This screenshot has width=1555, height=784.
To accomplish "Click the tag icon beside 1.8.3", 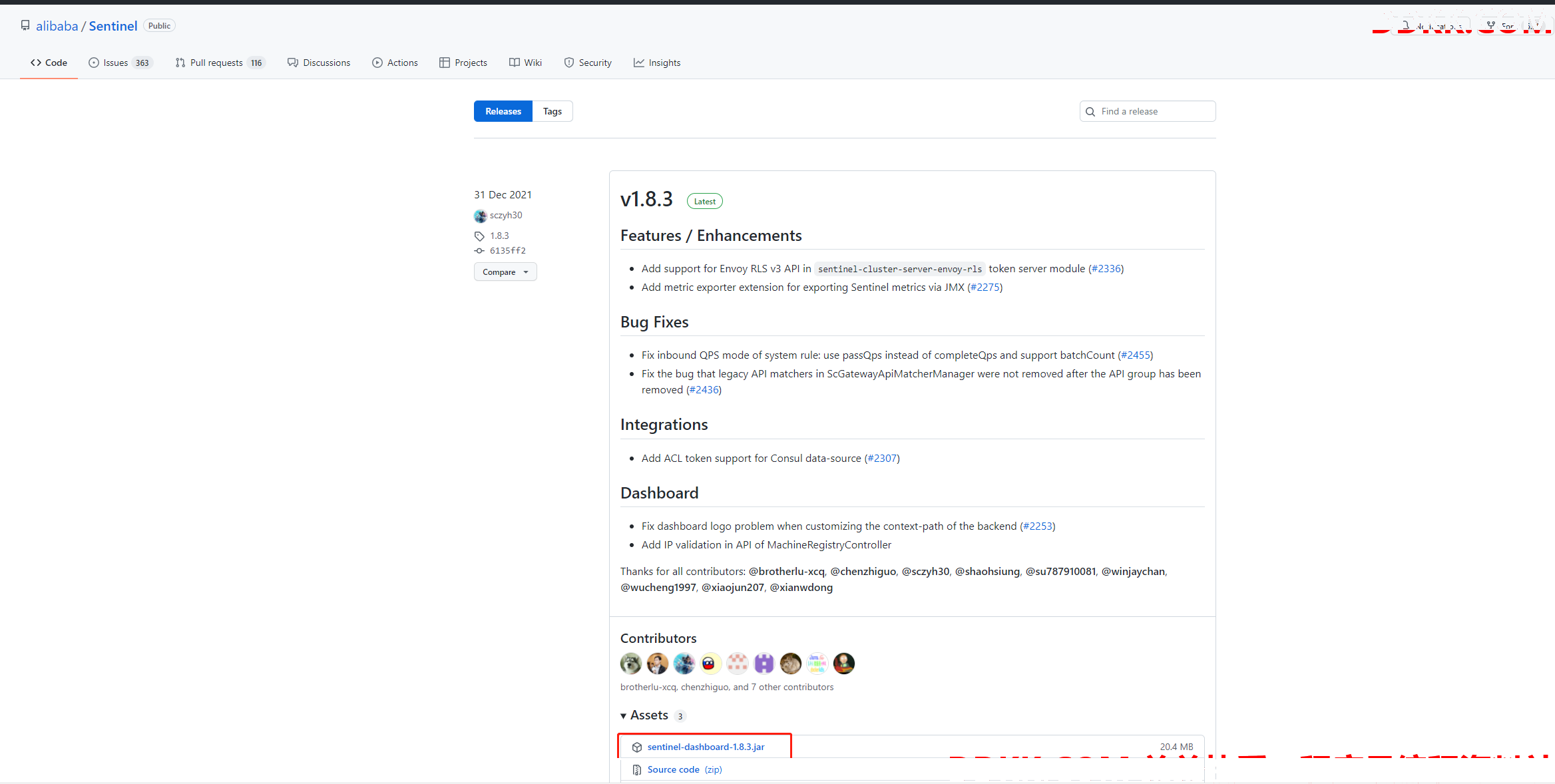I will [x=479, y=236].
